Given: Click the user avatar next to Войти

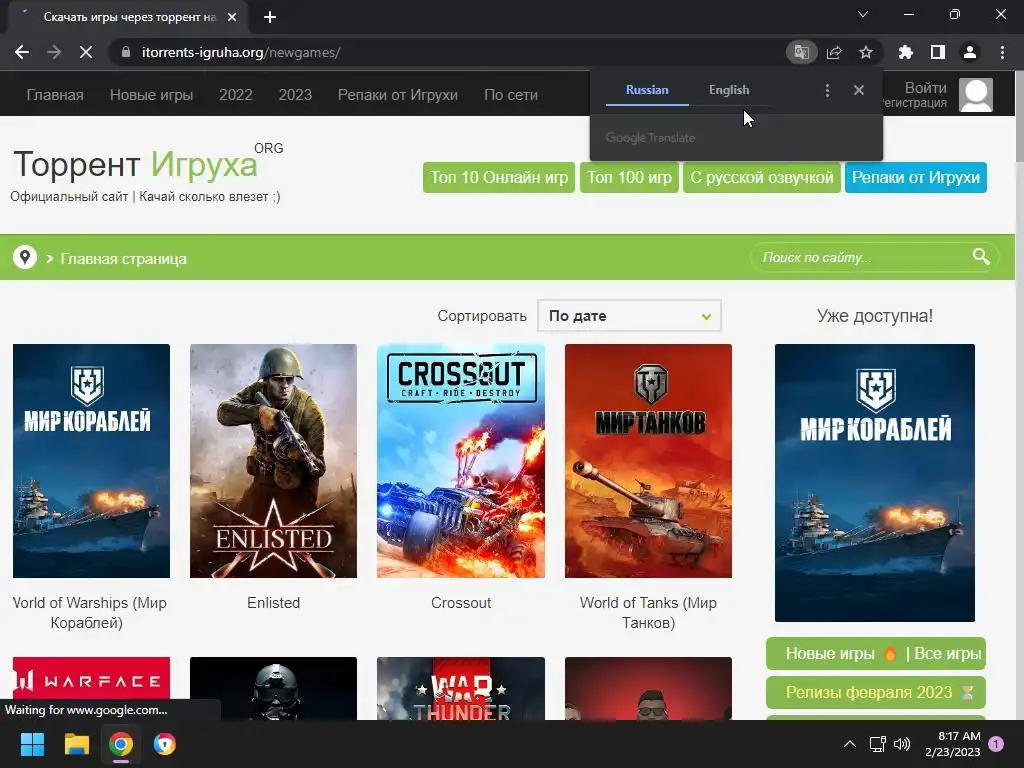Looking at the screenshot, I should tap(976, 95).
